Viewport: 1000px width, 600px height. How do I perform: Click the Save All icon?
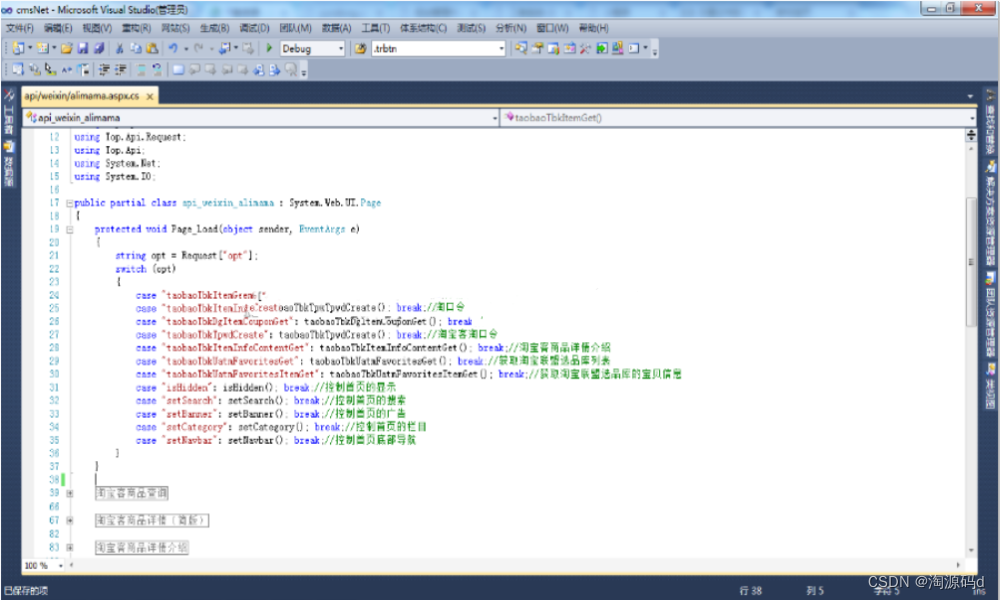[99, 48]
